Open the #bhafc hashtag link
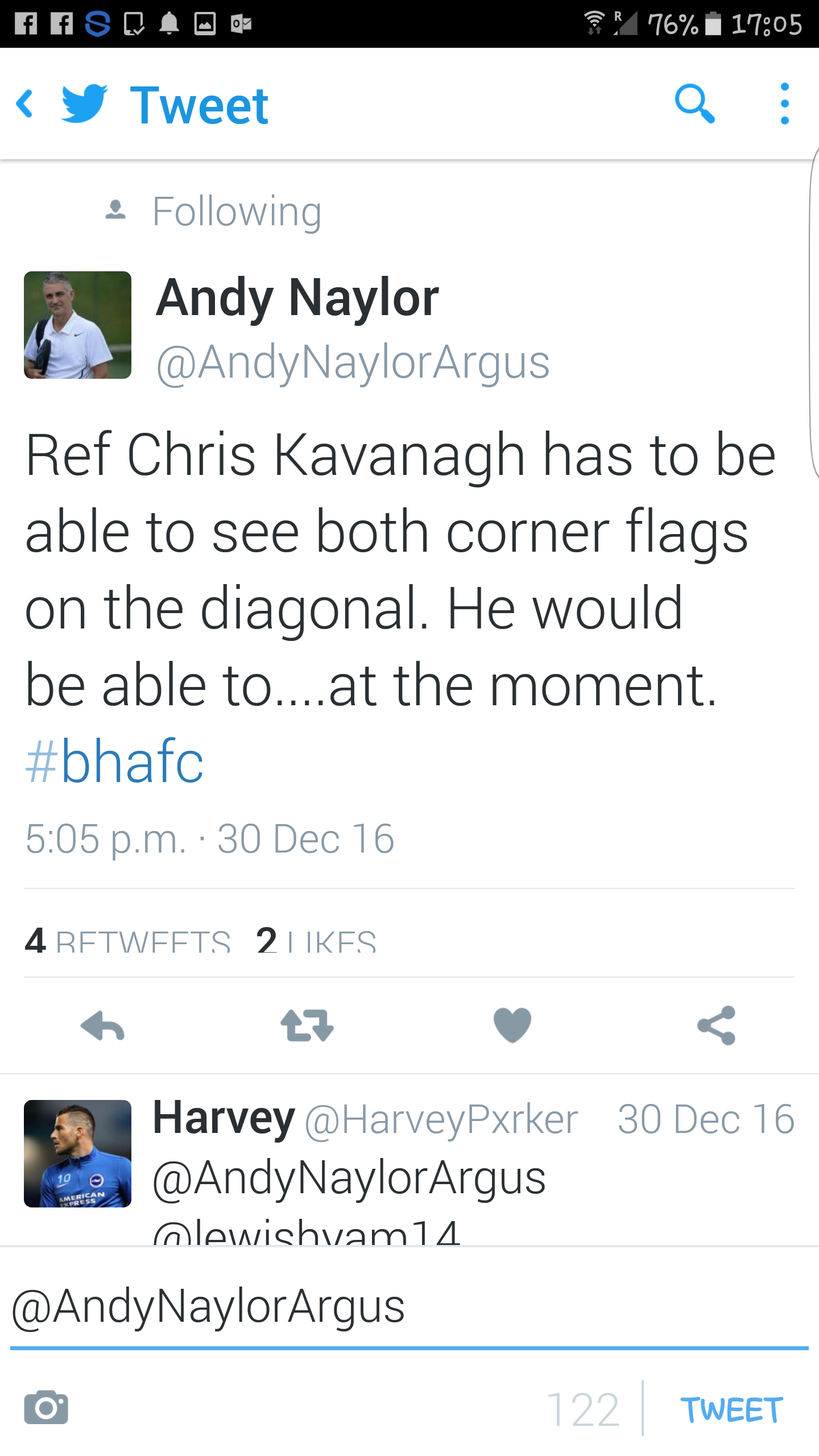Viewport: 819px width, 1456px height. tap(114, 761)
